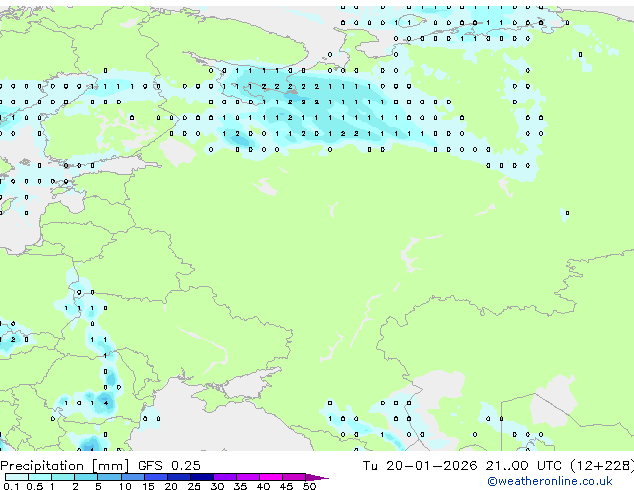This screenshot has height=490, width=634.
Task: Click the legend label '25'
Action: (x=194, y=486)
